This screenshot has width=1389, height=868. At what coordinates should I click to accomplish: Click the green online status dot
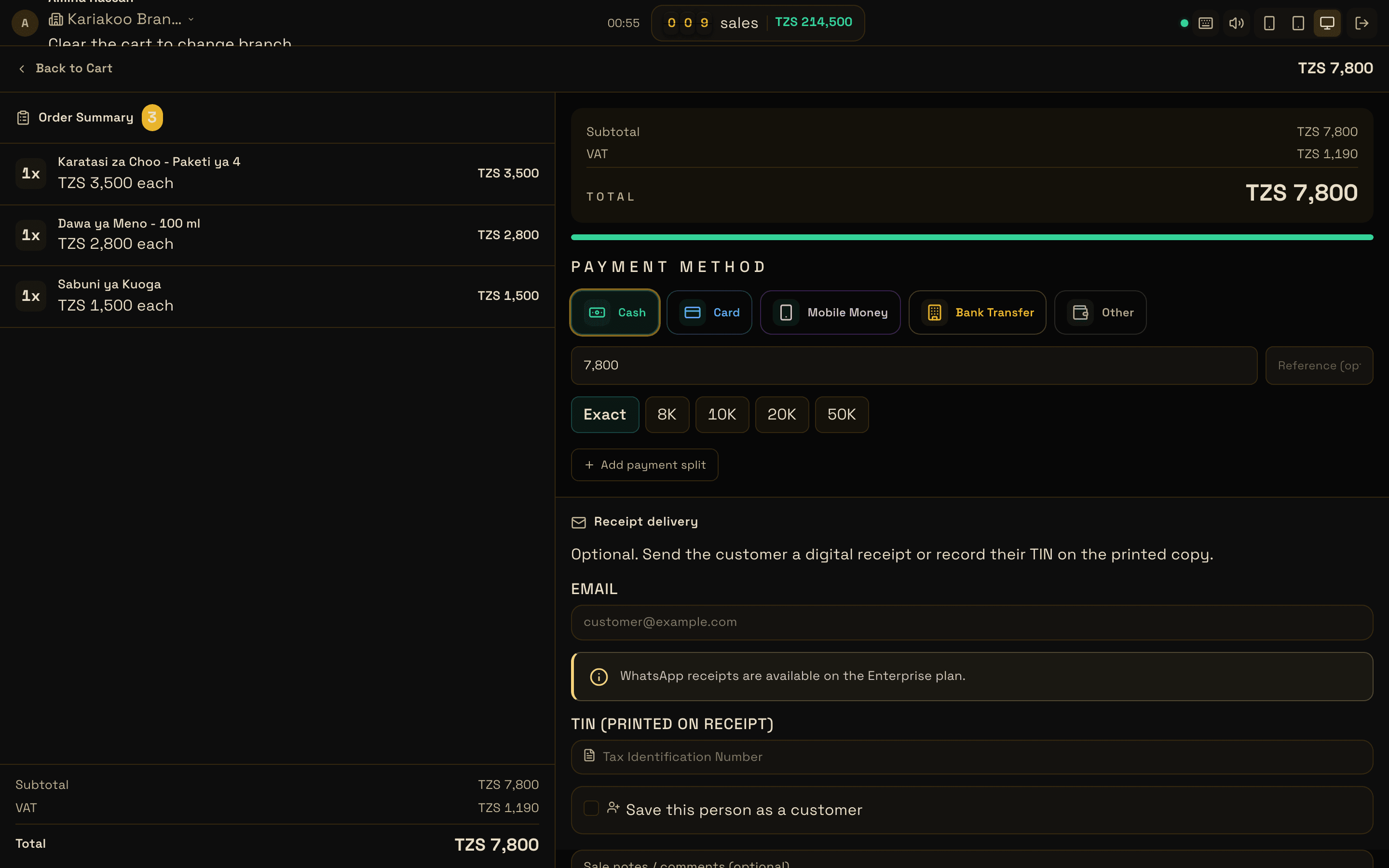[x=1184, y=23]
